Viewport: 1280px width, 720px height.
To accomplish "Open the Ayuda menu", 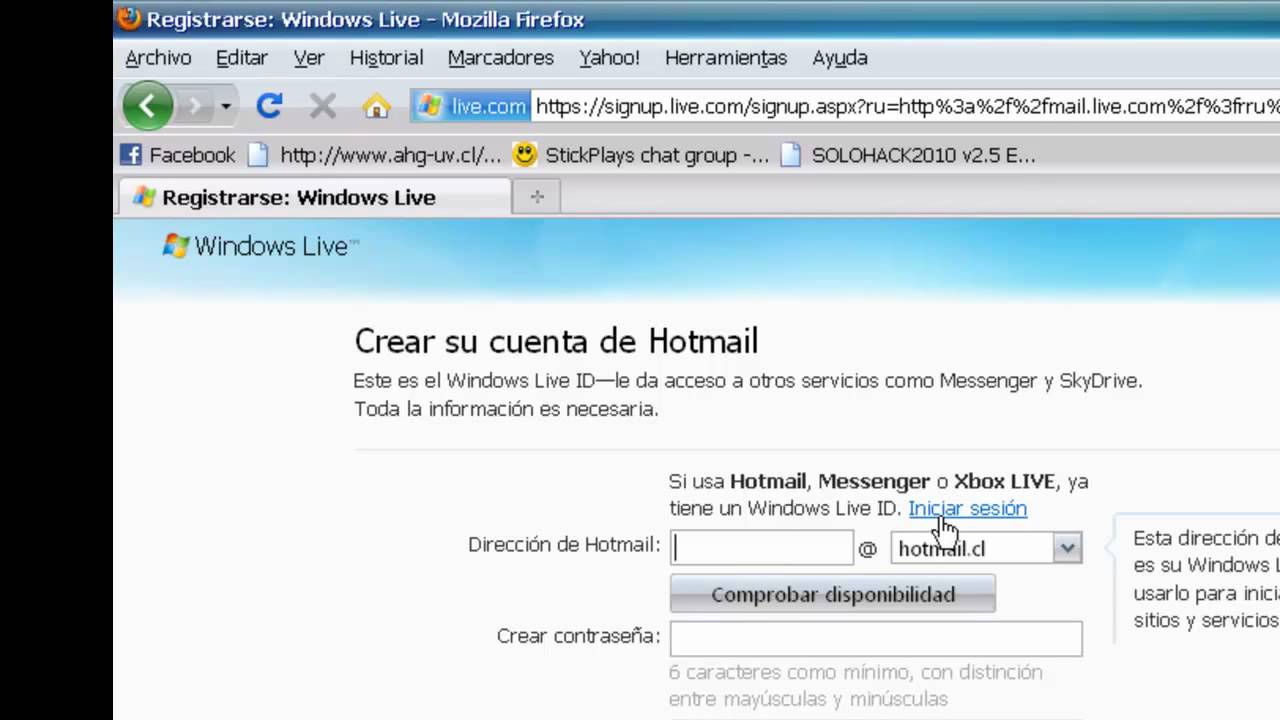I will [x=840, y=58].
